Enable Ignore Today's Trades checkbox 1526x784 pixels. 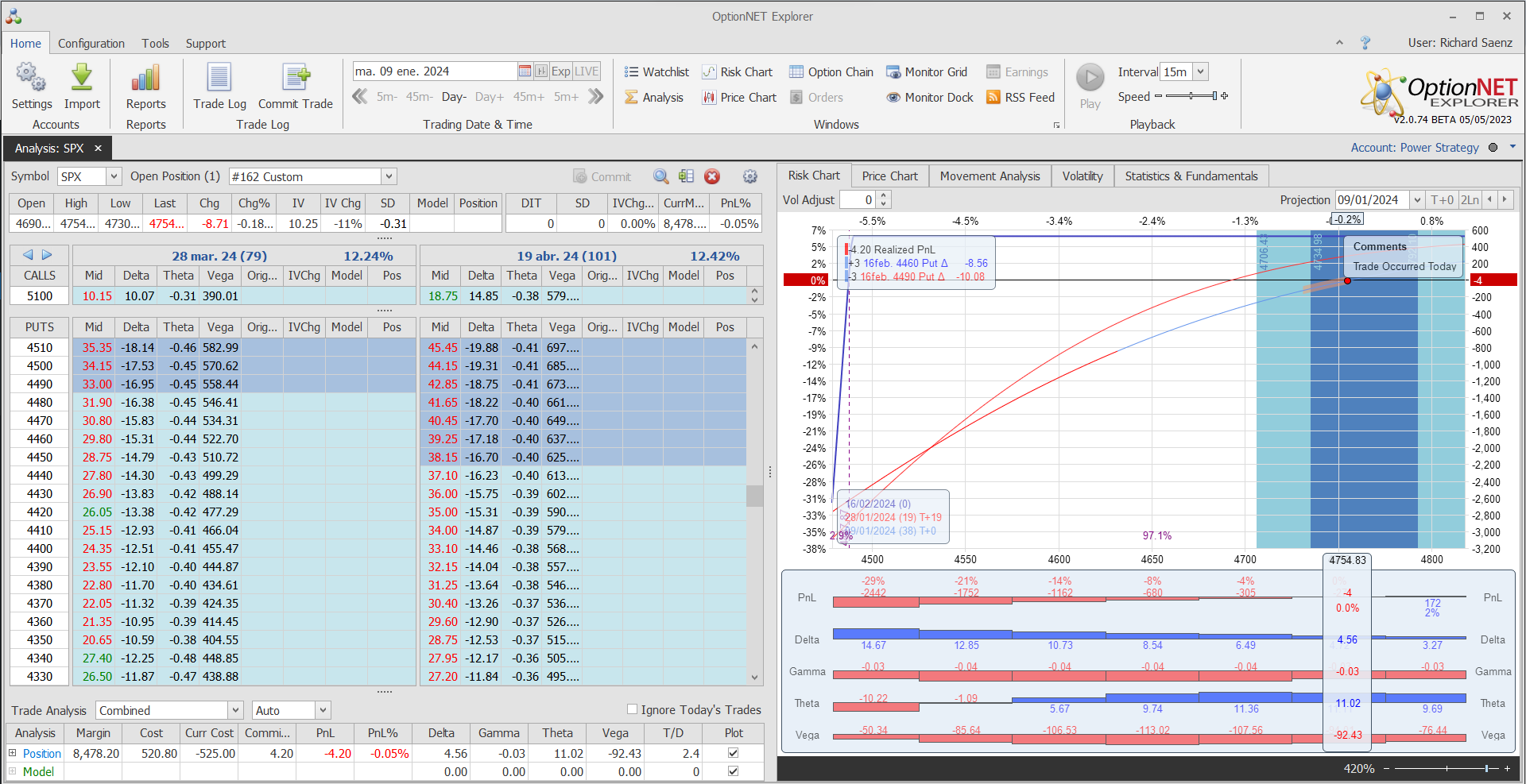633,709
